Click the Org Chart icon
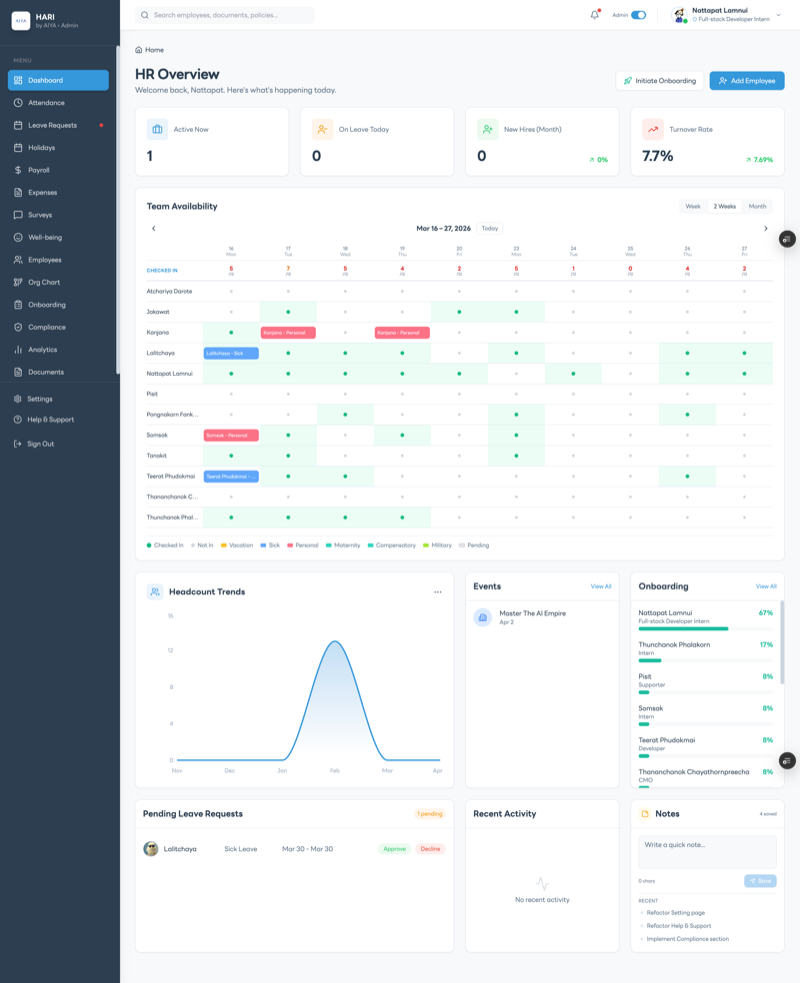This screenshot has width=800, height=983. pos(18,282)
